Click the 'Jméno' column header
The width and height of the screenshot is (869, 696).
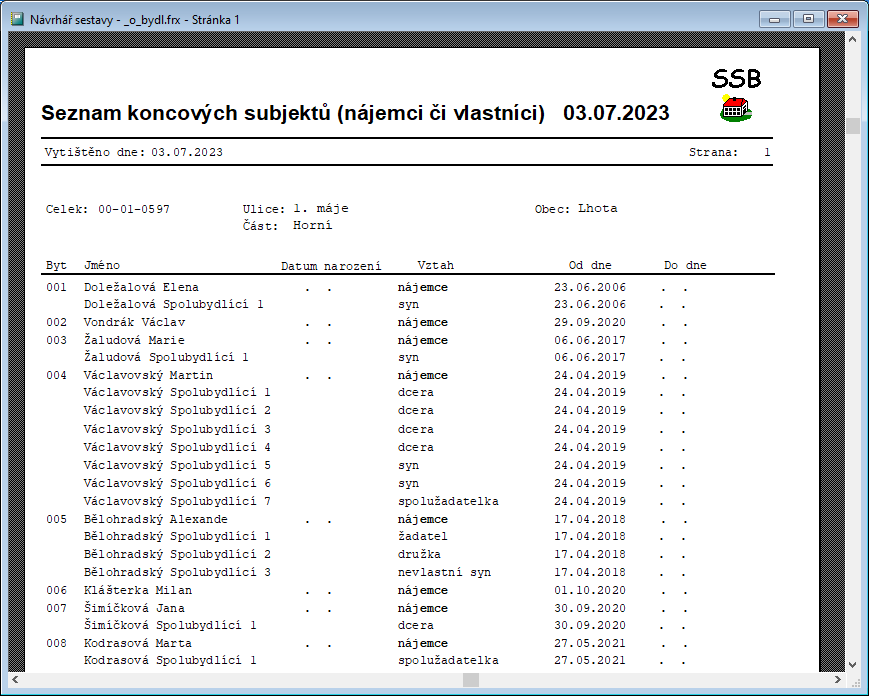102,266
